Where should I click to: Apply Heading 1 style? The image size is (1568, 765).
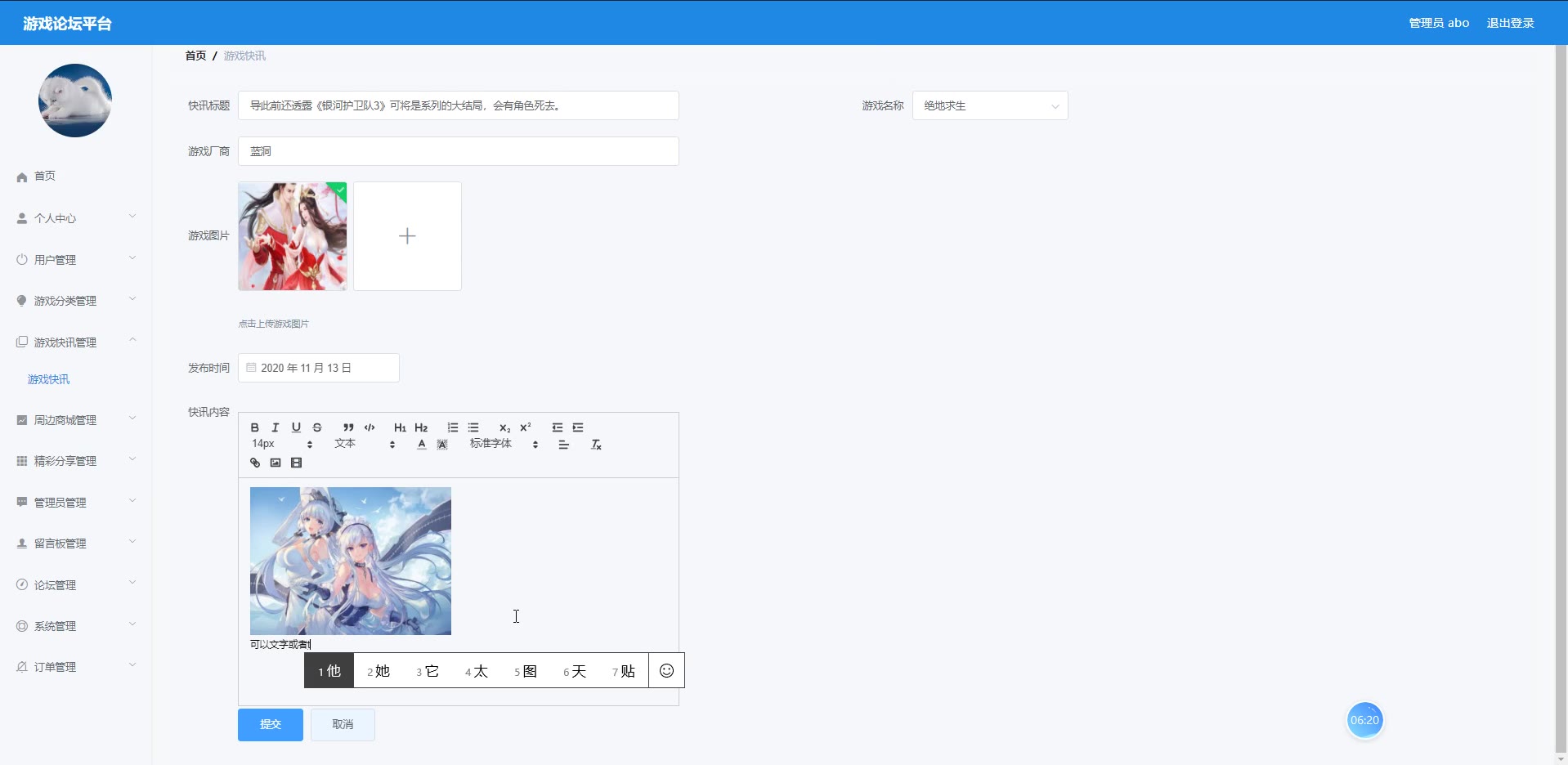click(400, 427)
